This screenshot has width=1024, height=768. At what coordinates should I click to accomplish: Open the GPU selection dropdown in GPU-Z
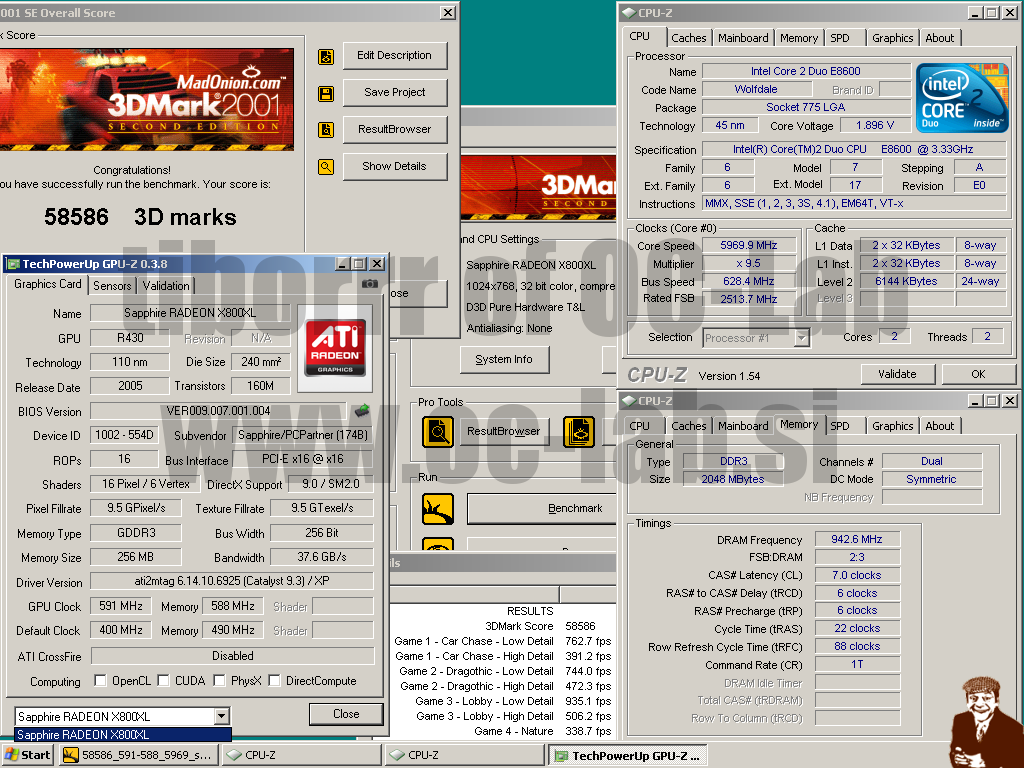coord(222,716)
